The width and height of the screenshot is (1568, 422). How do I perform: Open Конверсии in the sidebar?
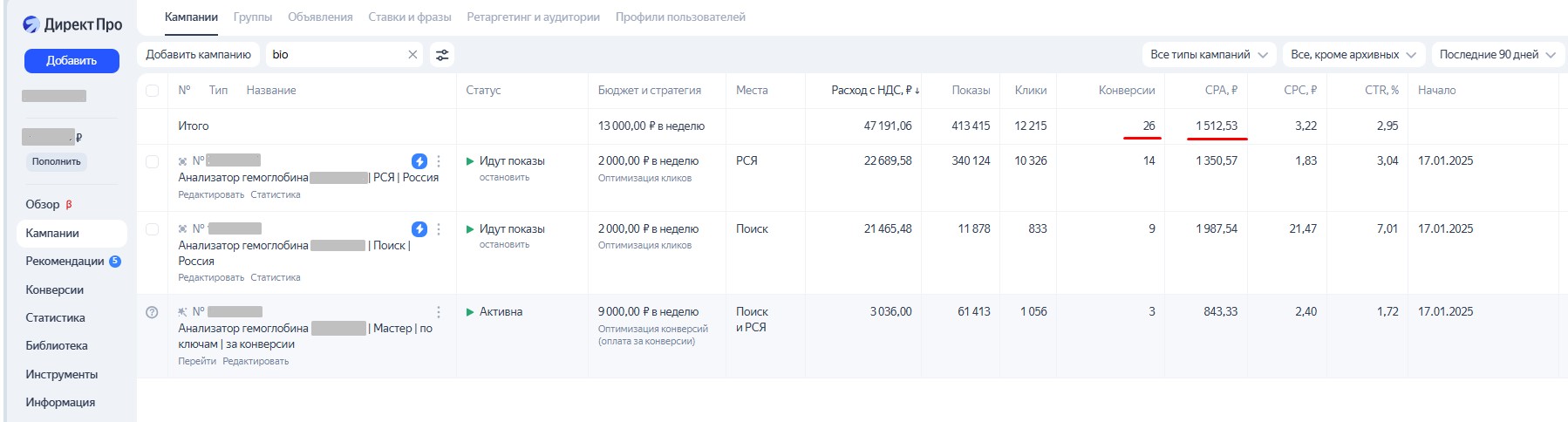pos(55,289)
